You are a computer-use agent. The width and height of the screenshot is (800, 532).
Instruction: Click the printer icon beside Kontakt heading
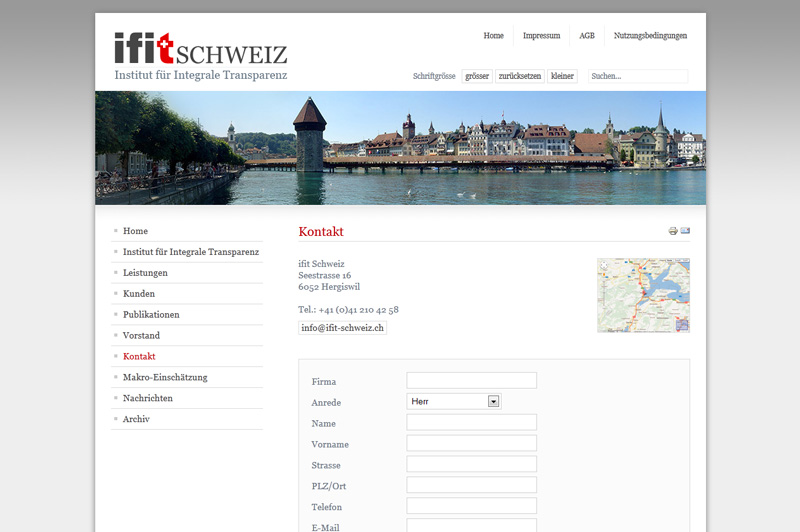coord(673,232)
